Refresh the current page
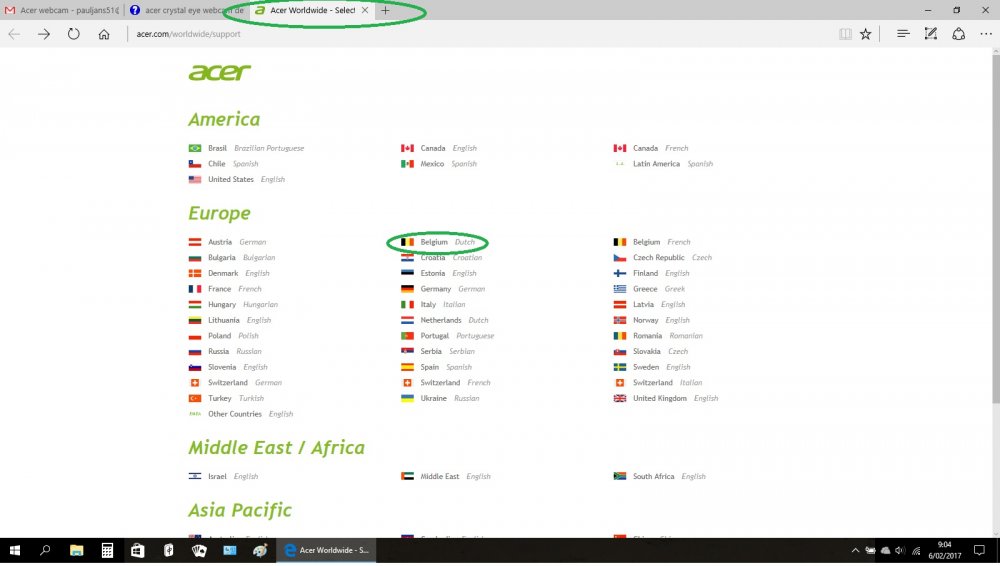Image resolution: width=1000 pixels, height=566 pixels. click(x=74, y=34)
